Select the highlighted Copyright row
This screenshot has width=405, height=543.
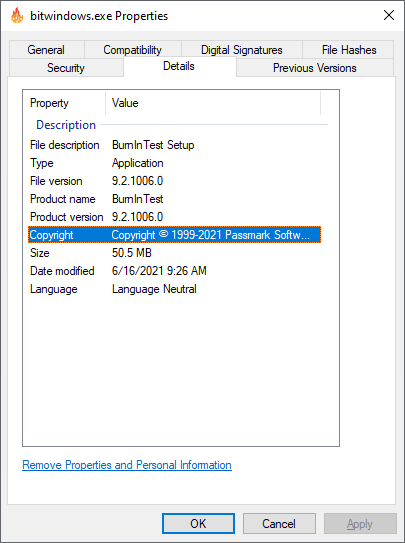point(174,235)
